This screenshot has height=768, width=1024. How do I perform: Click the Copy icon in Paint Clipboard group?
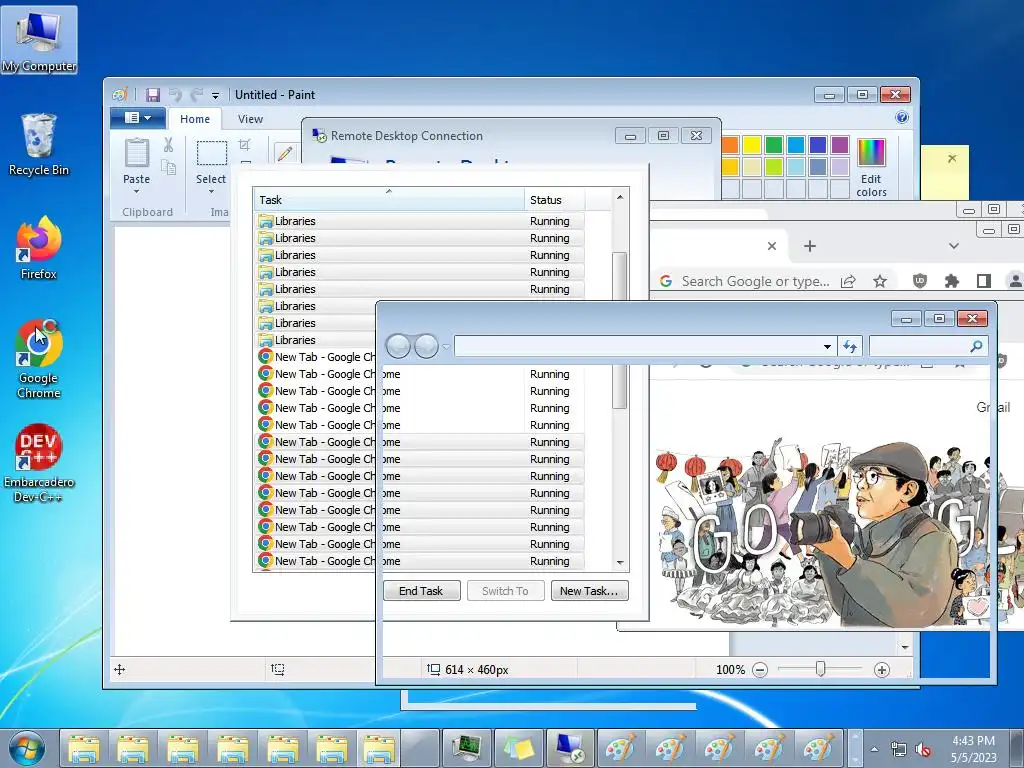click(x=168, y=168)
